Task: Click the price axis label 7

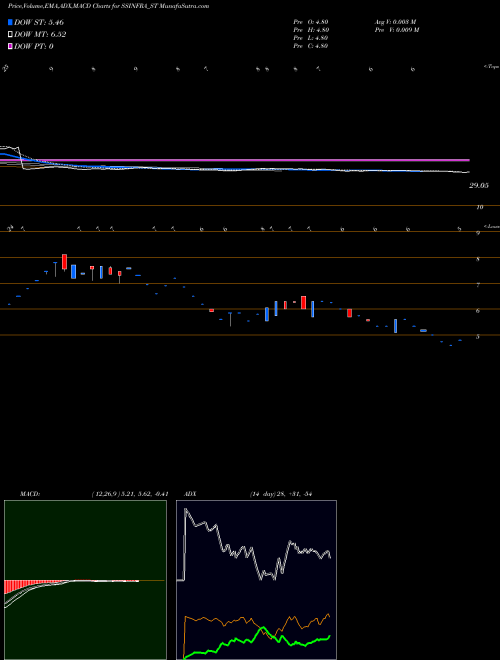Action: tap(478, 285)
